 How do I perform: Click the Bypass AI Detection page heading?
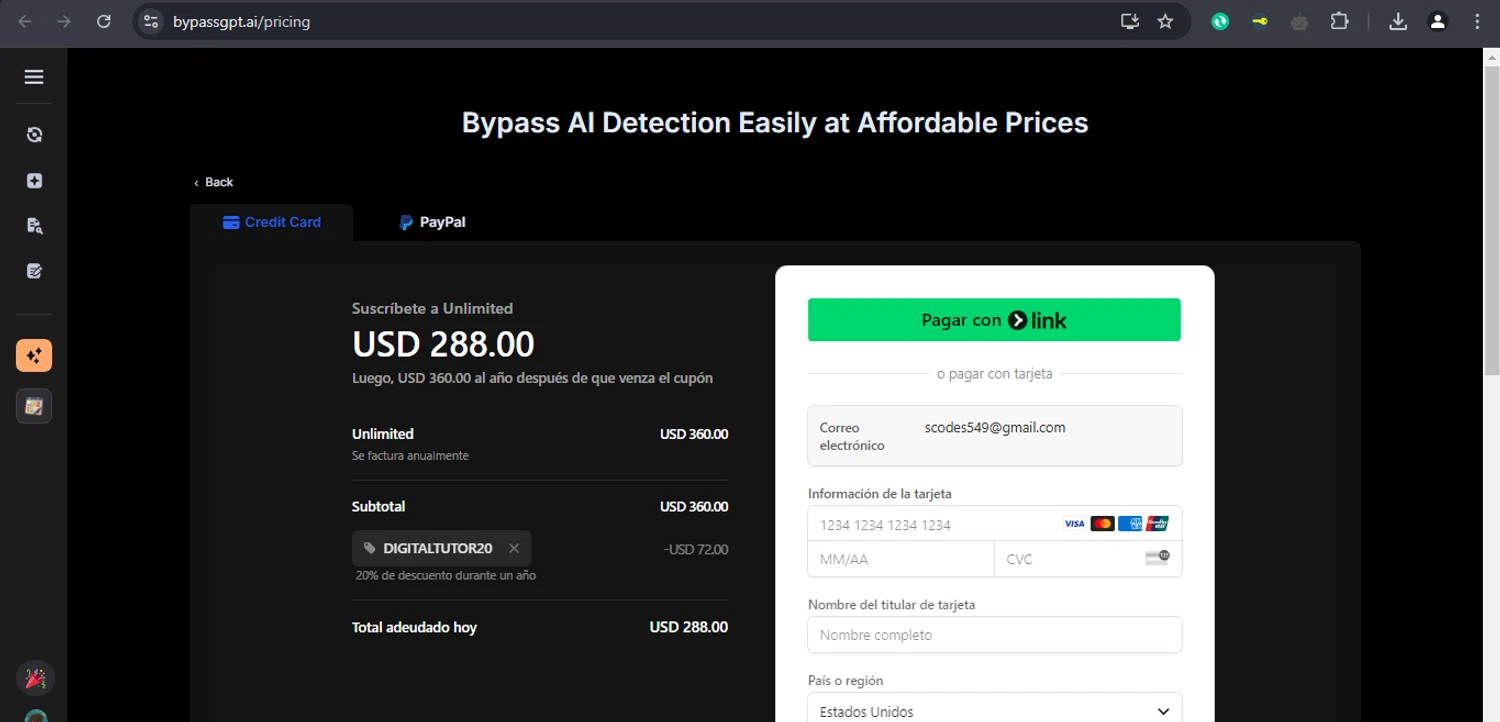[x=775, y=123]
